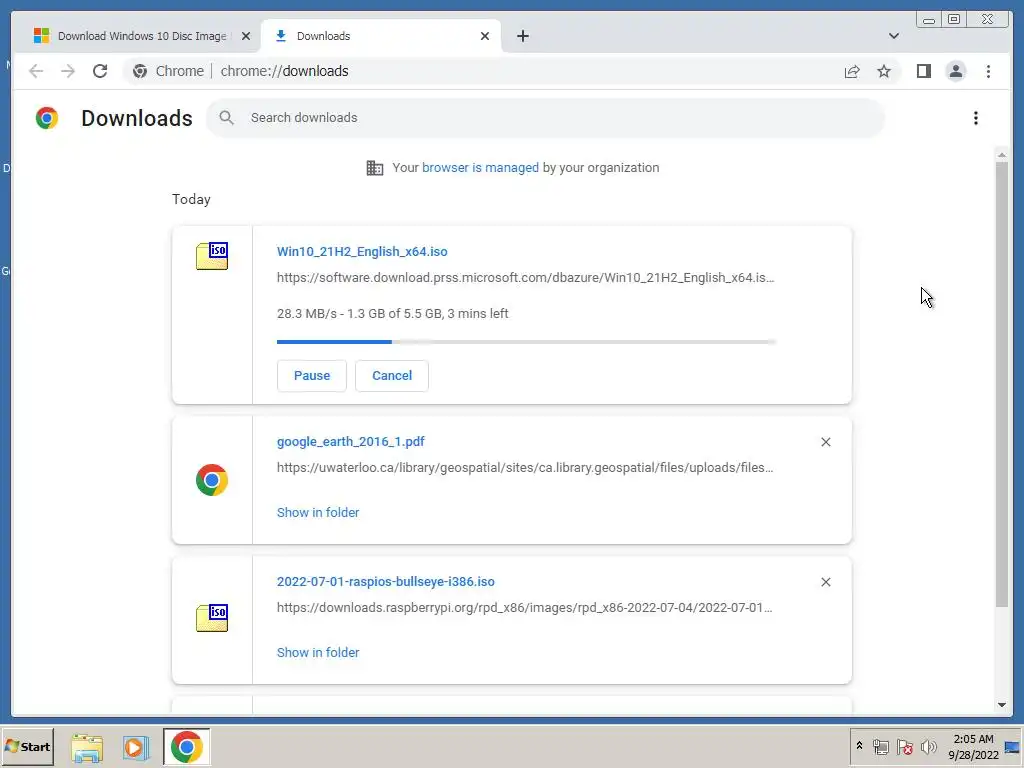Click the Win10 download progress bar

click(x=526, y=342)
